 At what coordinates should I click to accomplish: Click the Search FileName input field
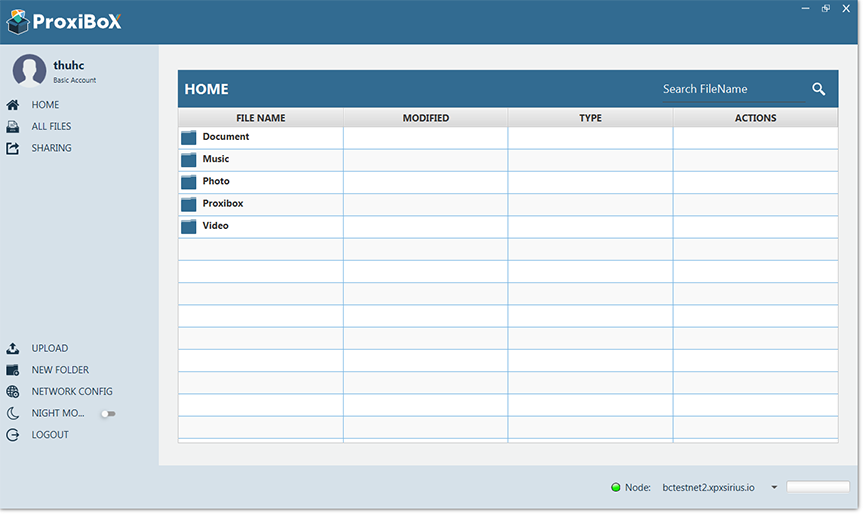pos(731,89)
